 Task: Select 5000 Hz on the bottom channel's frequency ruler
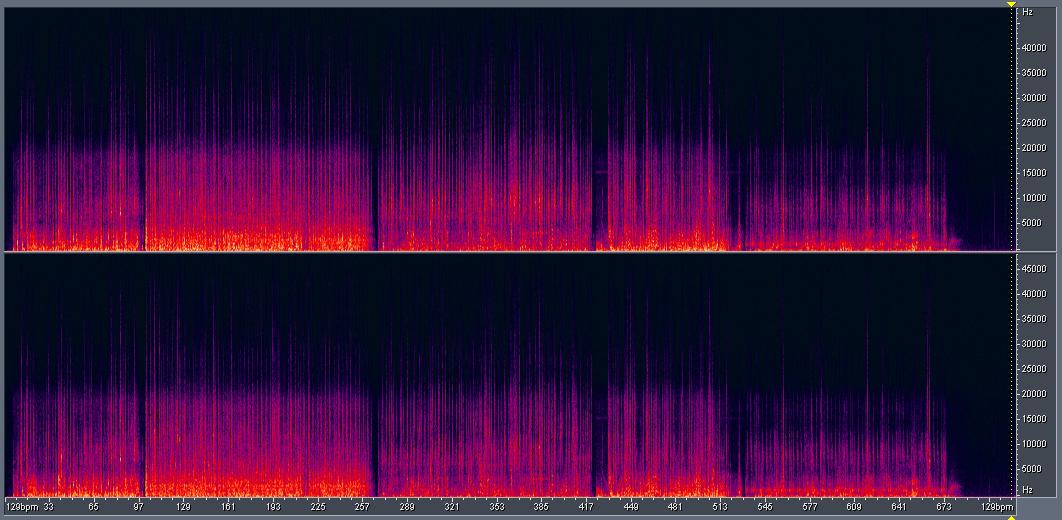1035,468
